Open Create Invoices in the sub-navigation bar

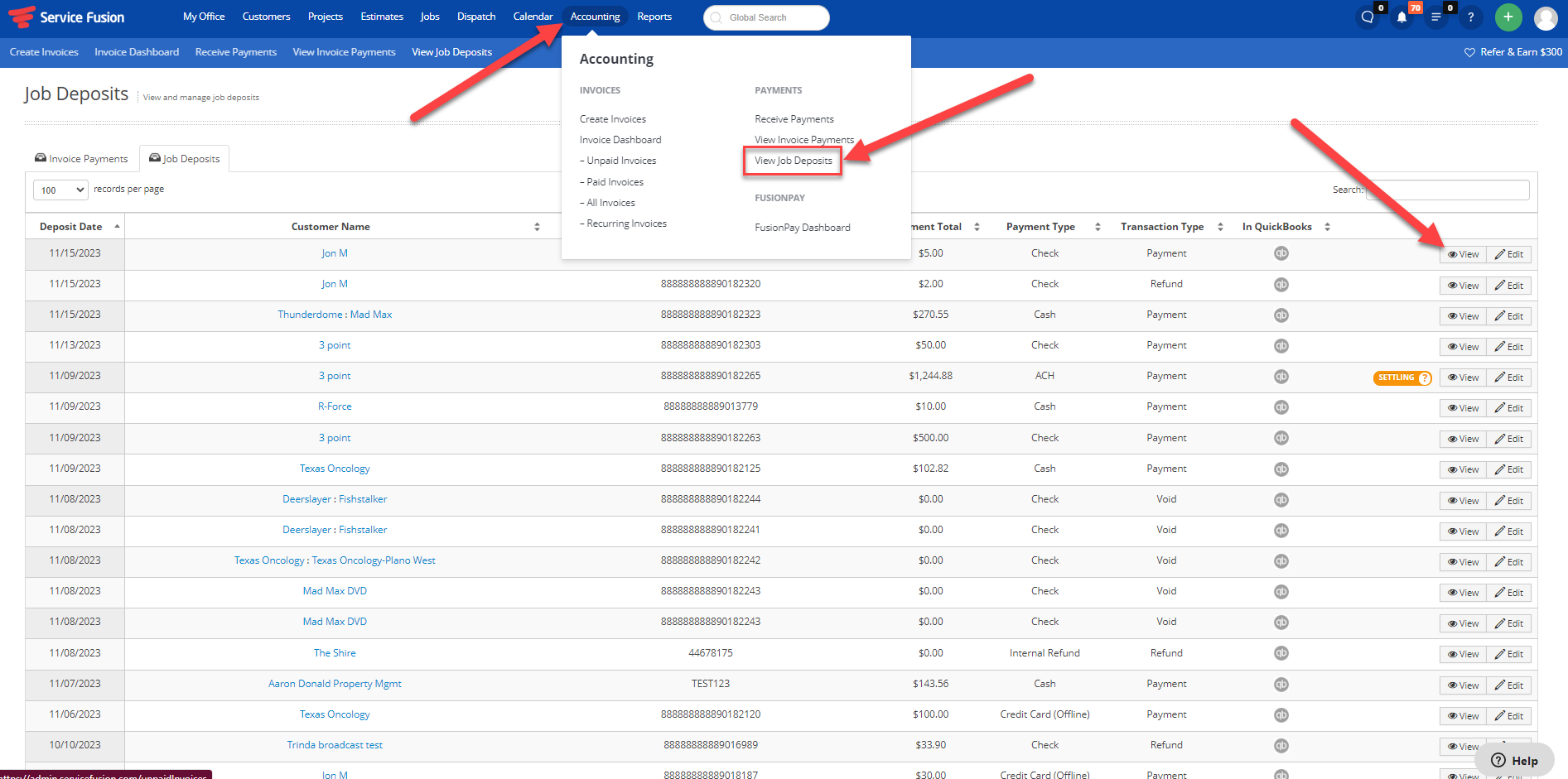click(44, 52)
